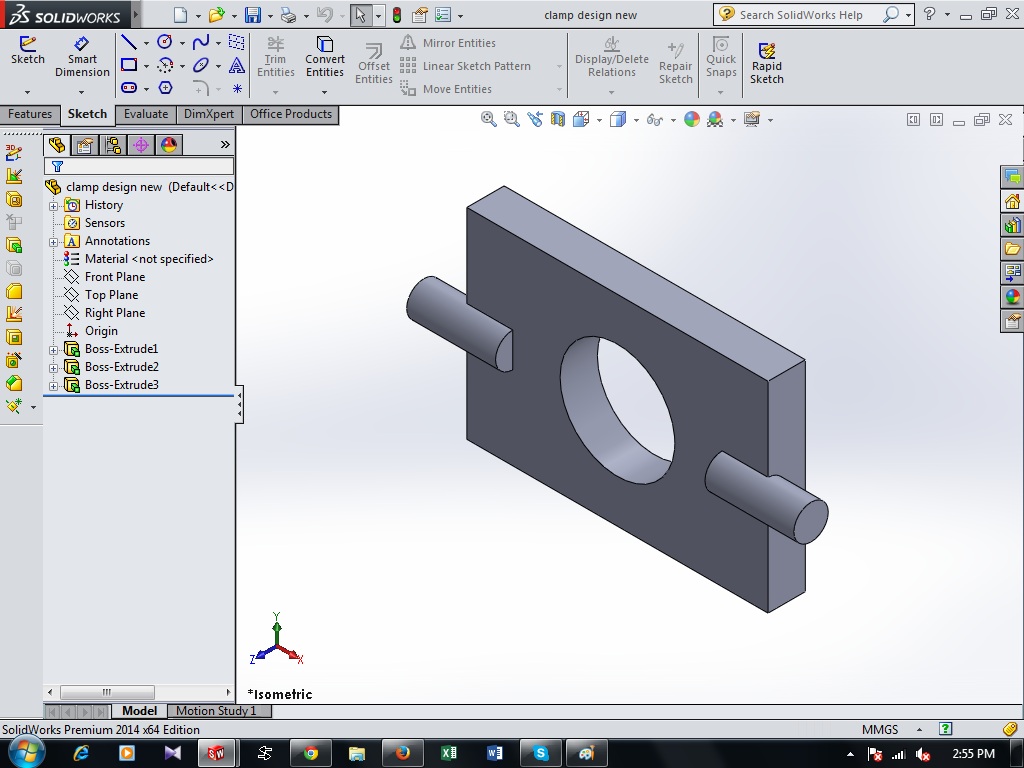
Task: Select the sketch Text tool
Action: point(236,65)
